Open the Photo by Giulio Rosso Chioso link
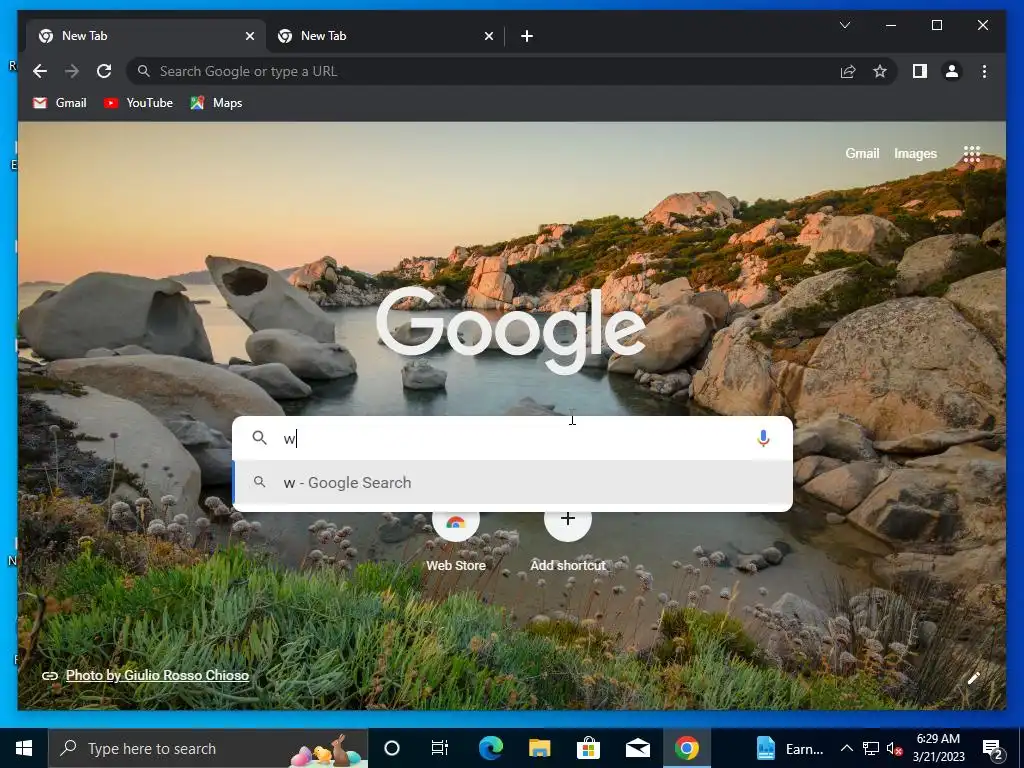This screenshot has width=1024, height=768. (157, 675)
